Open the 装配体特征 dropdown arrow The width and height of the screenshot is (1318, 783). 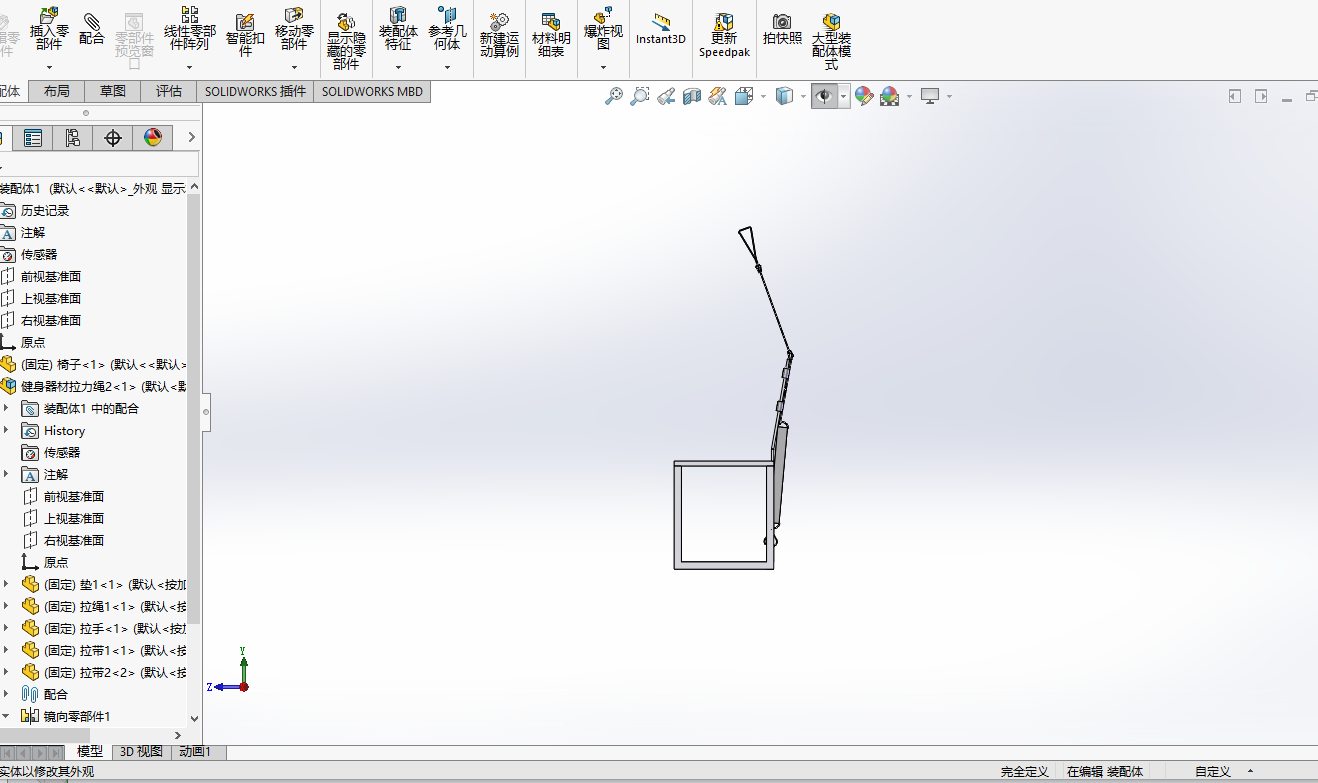point(398,68)
